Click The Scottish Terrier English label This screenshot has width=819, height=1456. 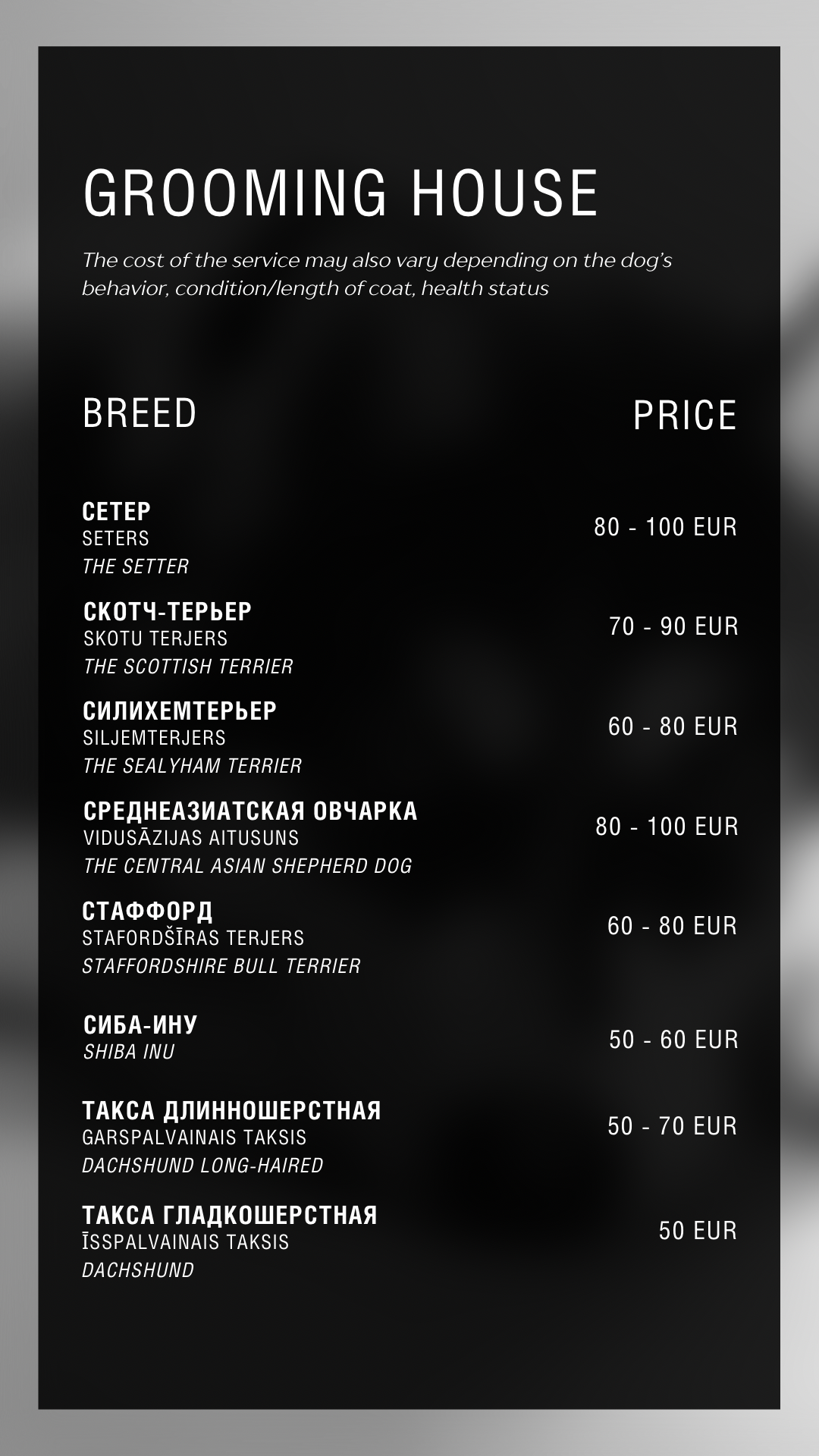188,667
